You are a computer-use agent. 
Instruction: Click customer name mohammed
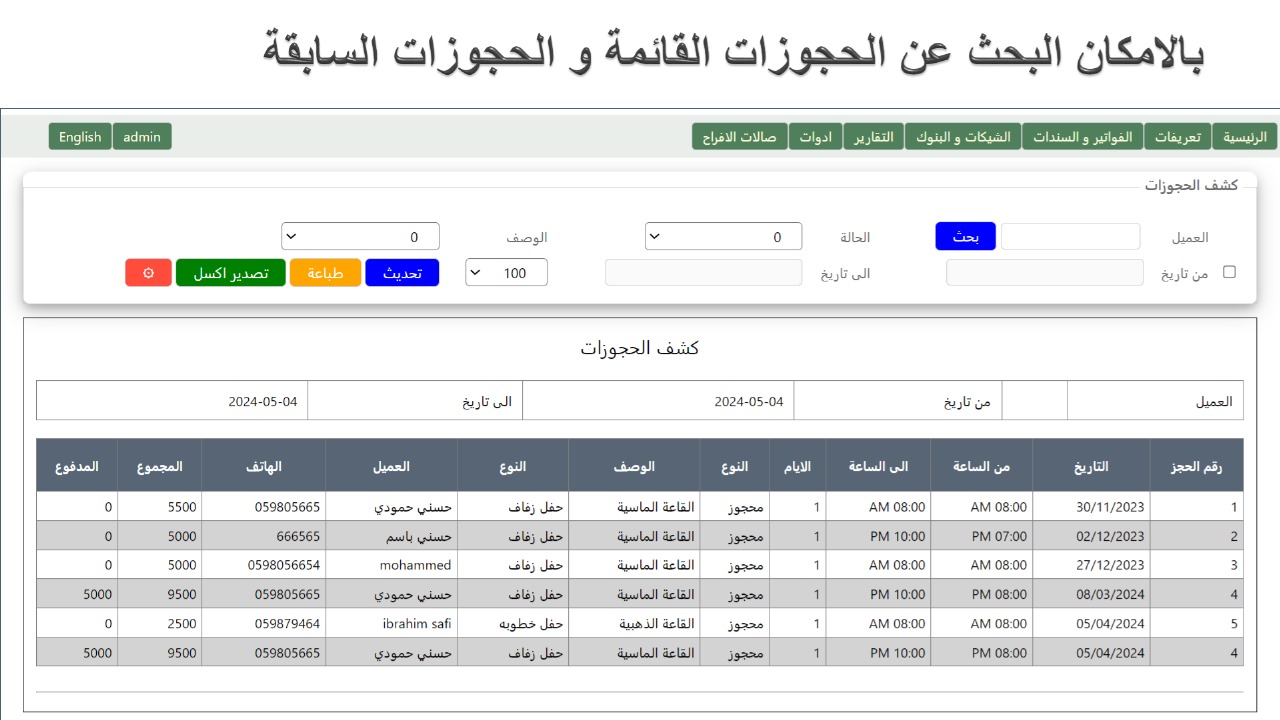click(x=415, y=565)
